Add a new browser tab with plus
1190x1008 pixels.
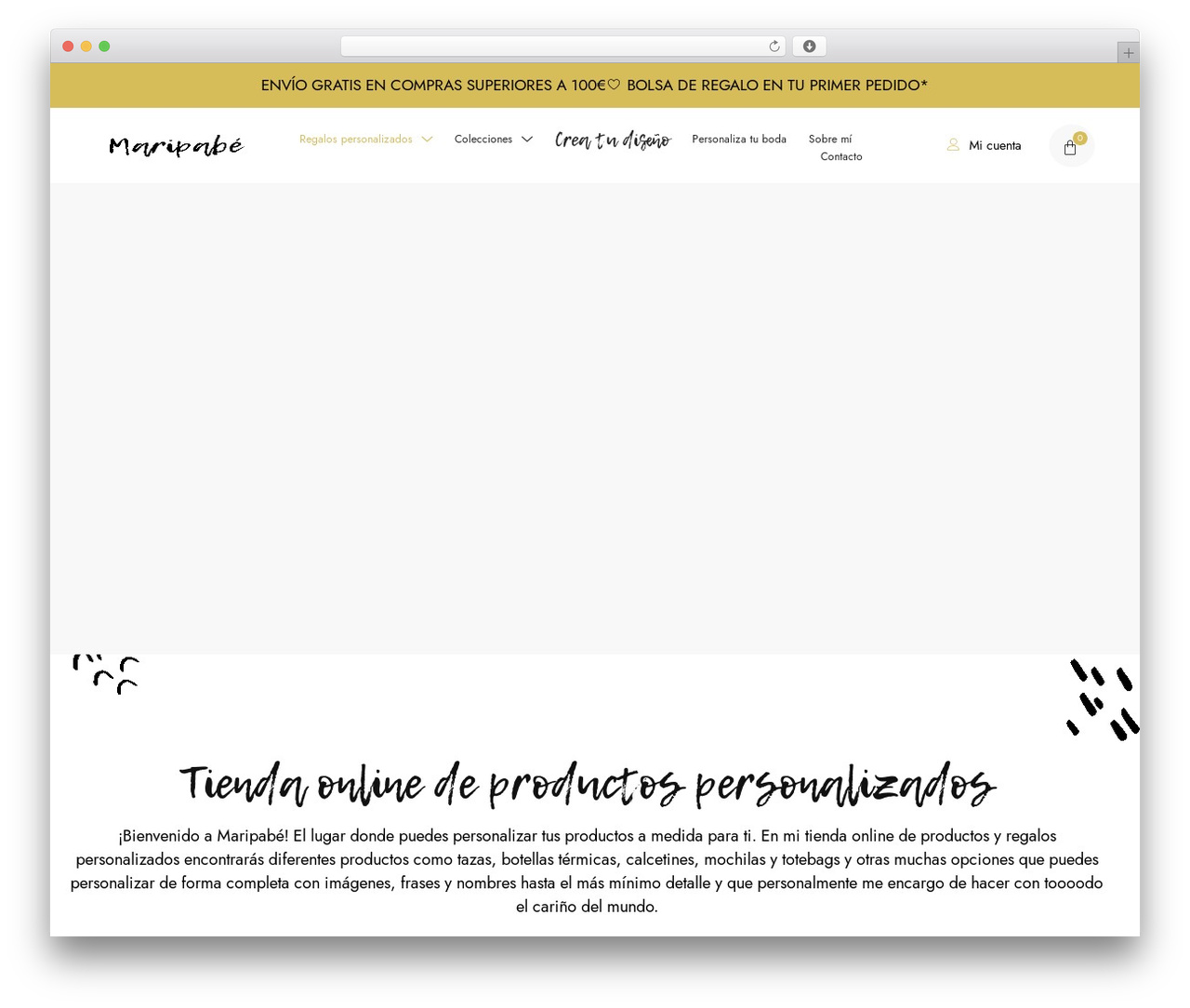point(1128,53)
